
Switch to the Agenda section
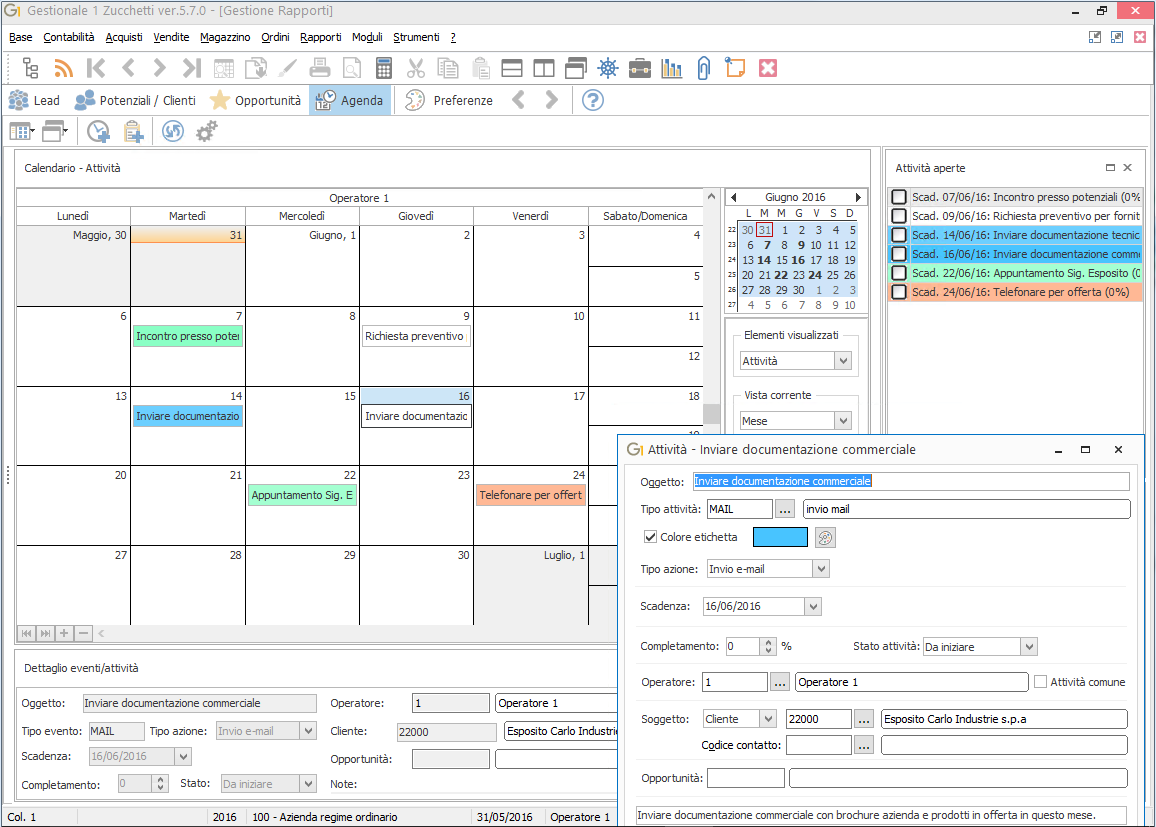(349, 100)
